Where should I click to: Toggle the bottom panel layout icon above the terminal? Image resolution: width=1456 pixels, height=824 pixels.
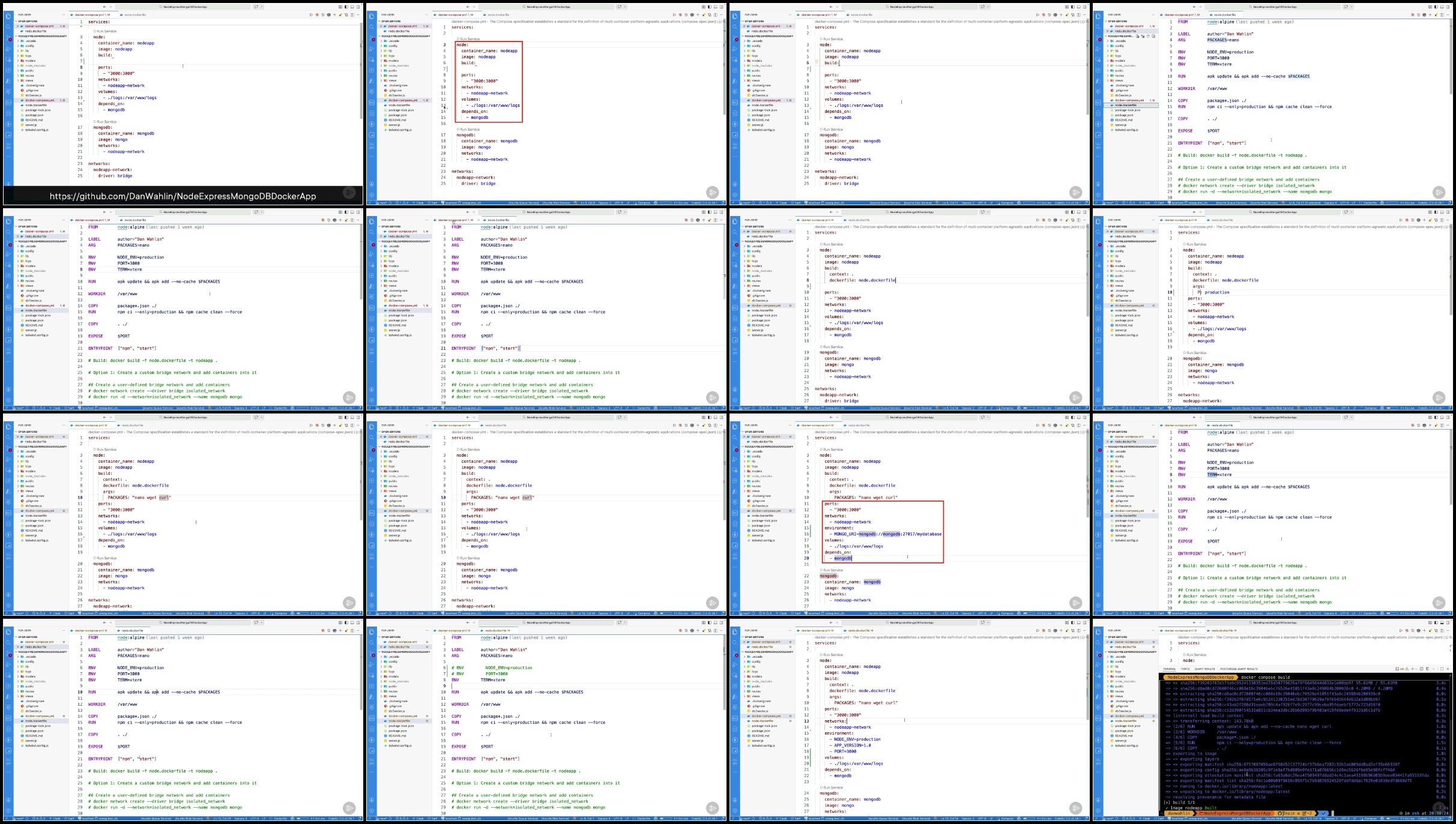pos(1442,622)
